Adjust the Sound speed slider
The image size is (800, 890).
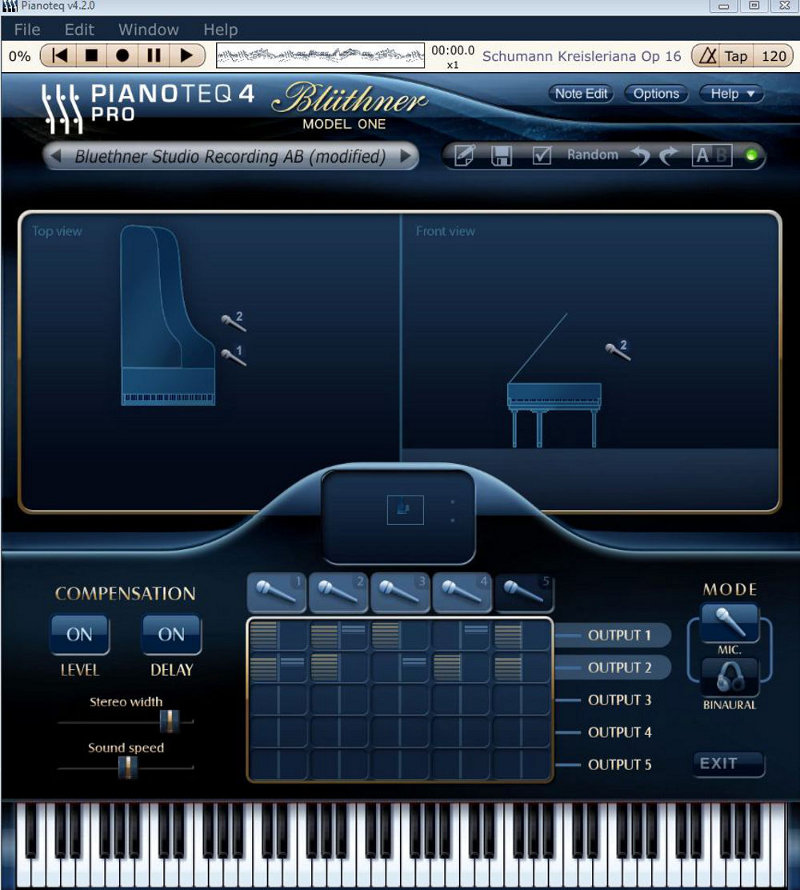tap(128, 767)
